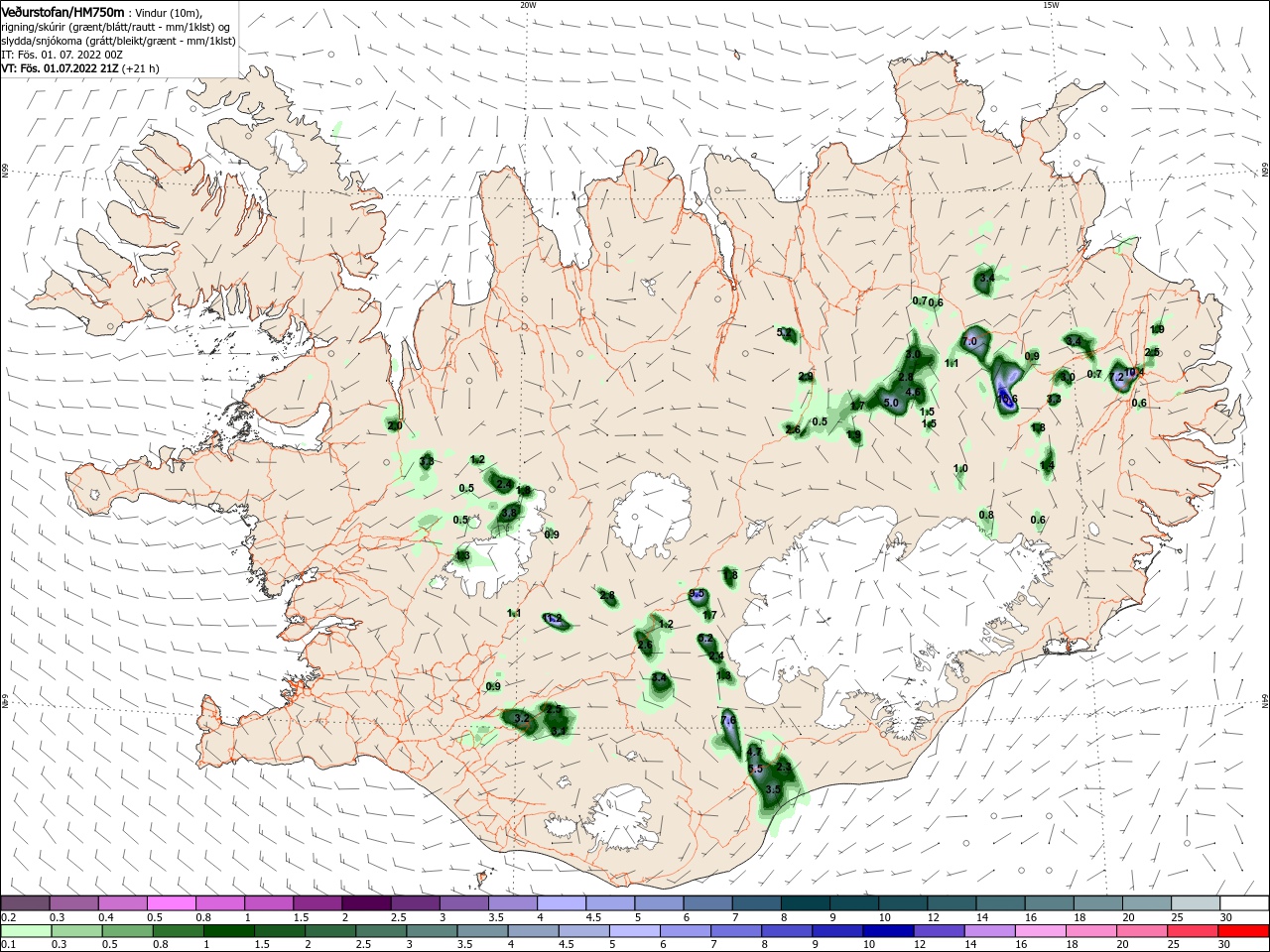Select the dark blue rain swatch labeled 10
Viewport: 1270px width, 952px height.
pyautogui.click(x=886, y=931)
